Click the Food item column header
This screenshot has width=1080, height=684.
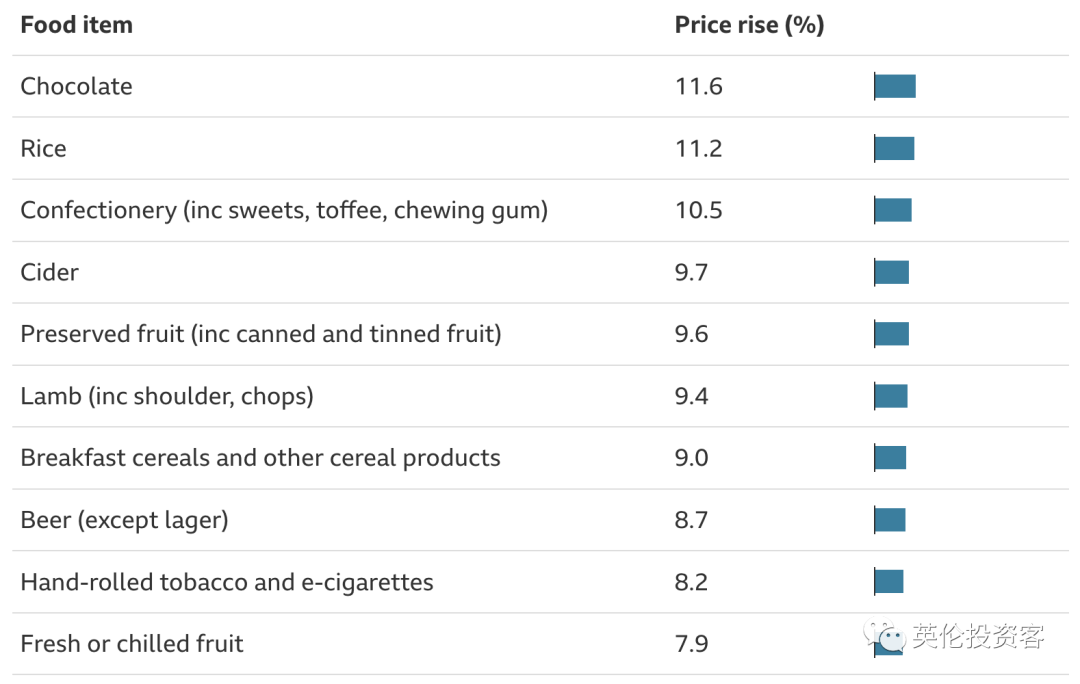click(76, 25)
